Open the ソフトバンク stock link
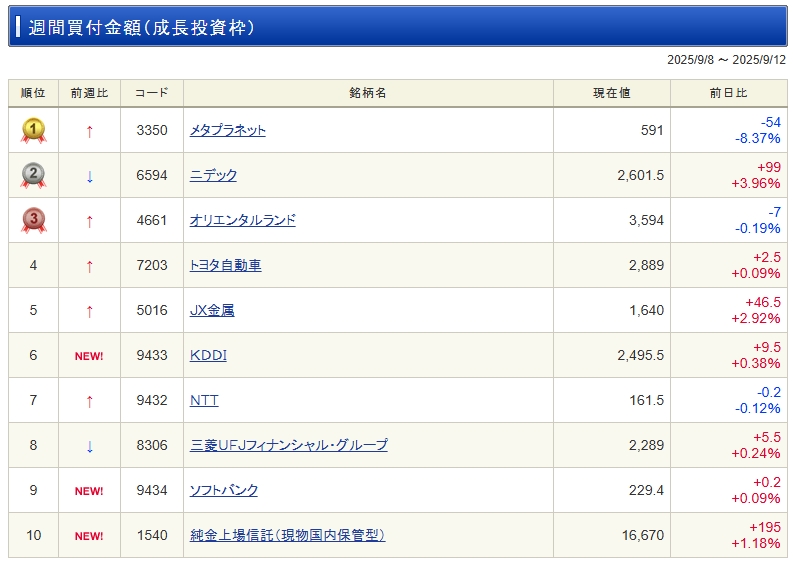Image resolution: width=793 pixels, height=567 pixels. pos(224,491)
